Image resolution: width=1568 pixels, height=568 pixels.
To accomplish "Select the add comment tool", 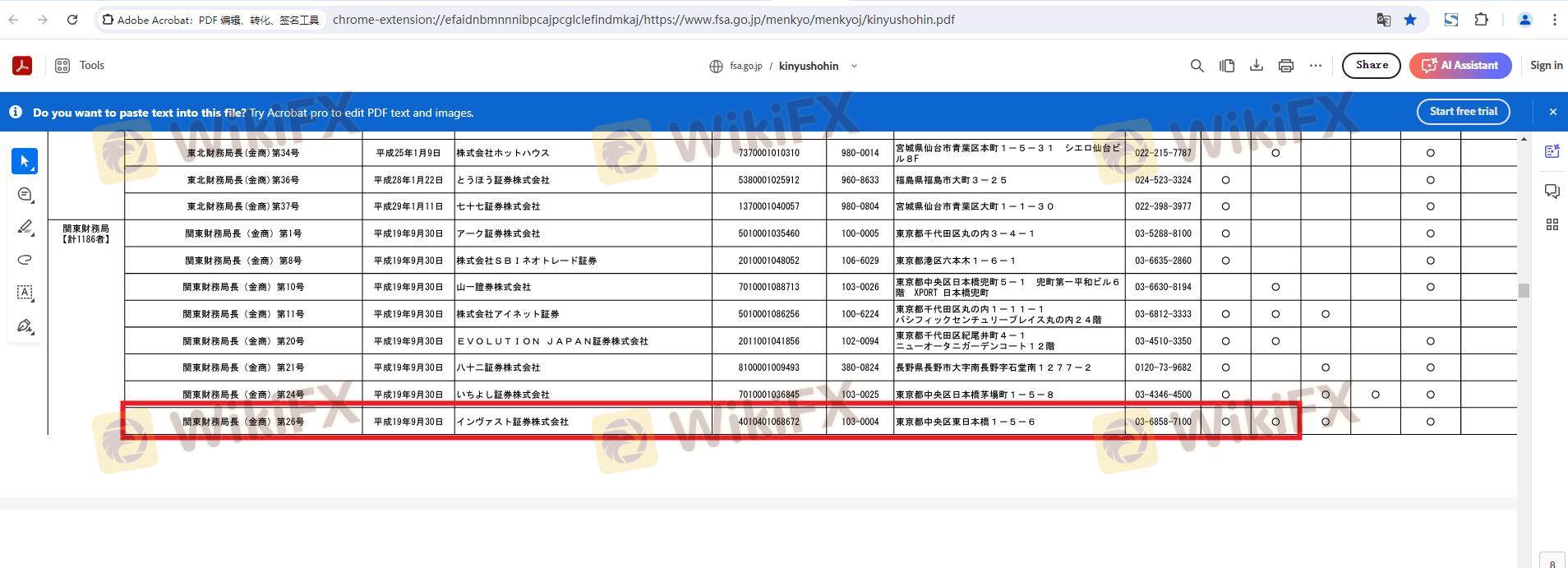I will click(x=25, y=195).
